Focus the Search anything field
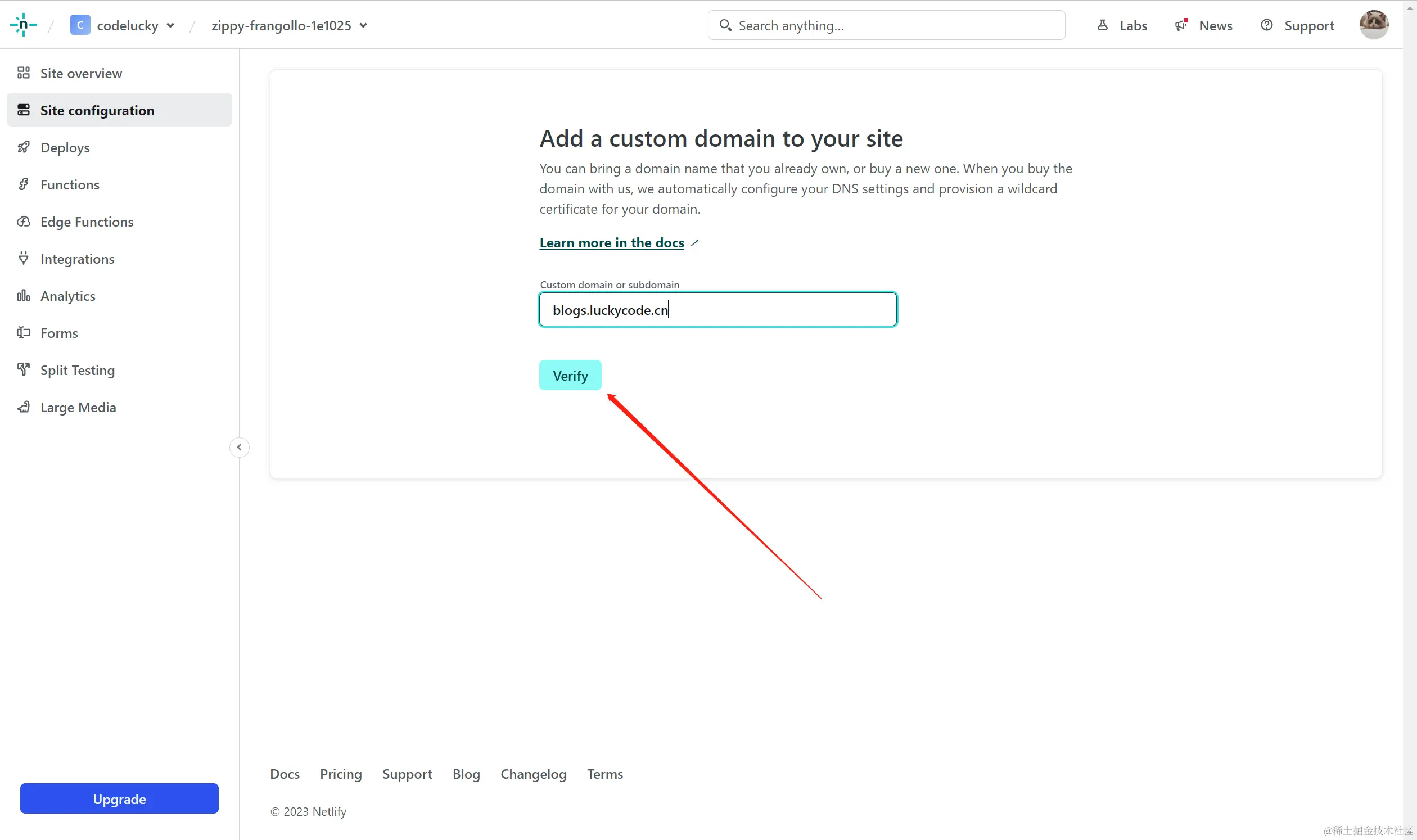The image size is (1417, 840). (886, 25)
